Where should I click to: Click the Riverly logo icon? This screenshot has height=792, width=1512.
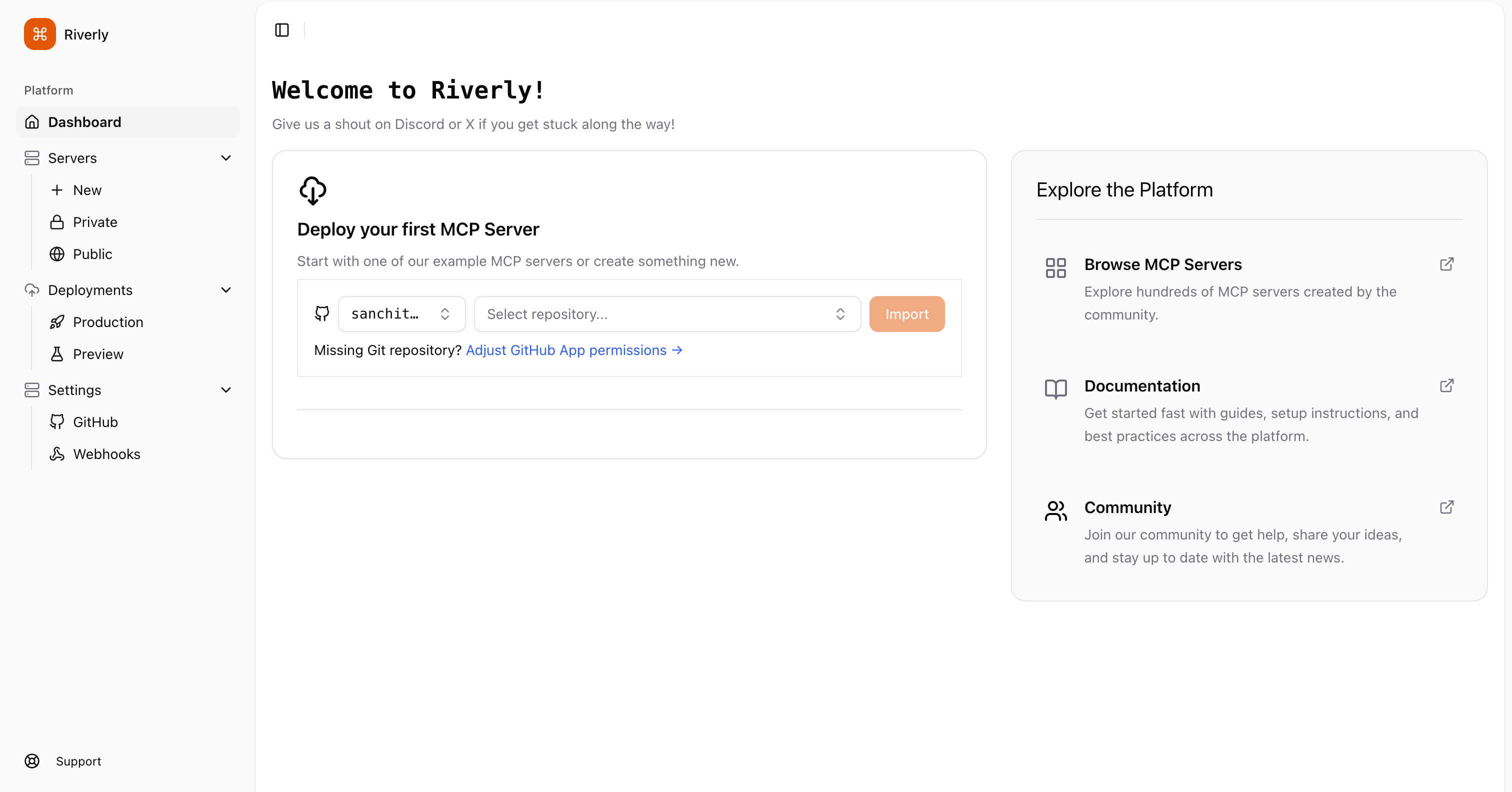(x=39, y=34)
